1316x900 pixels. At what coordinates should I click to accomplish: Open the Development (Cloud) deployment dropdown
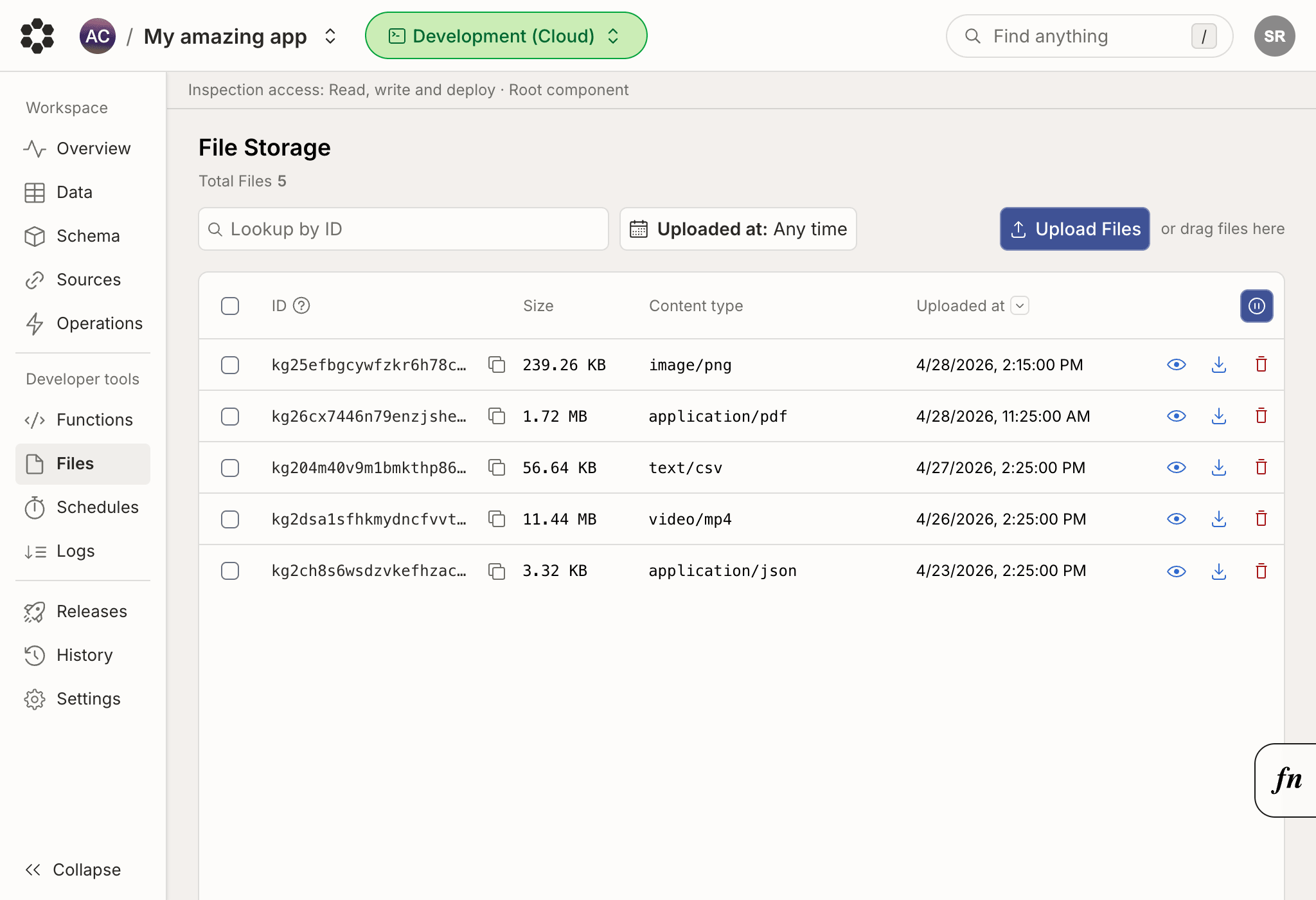click(x=506, y=36)
